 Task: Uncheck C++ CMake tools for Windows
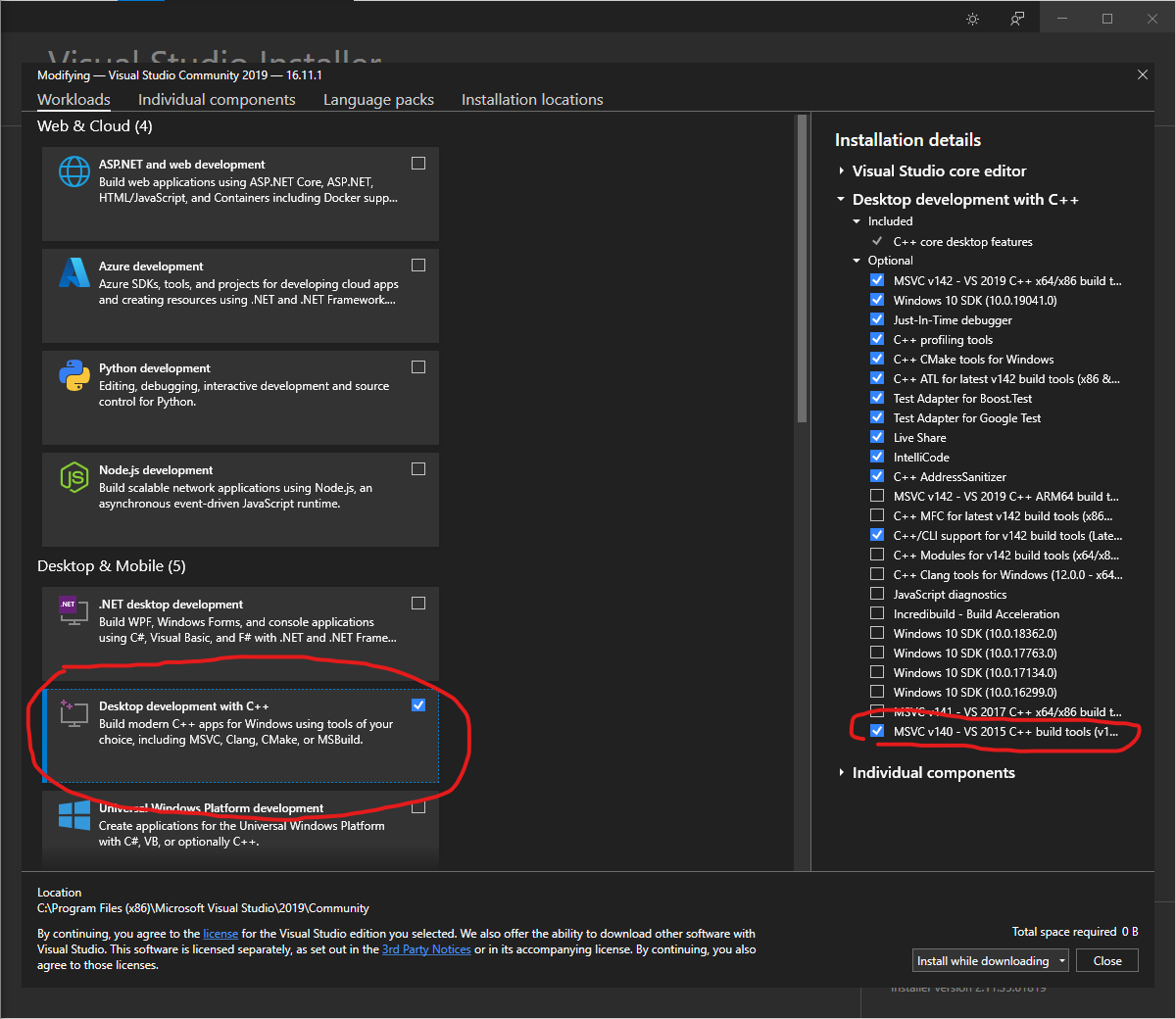tap(877, 359)
